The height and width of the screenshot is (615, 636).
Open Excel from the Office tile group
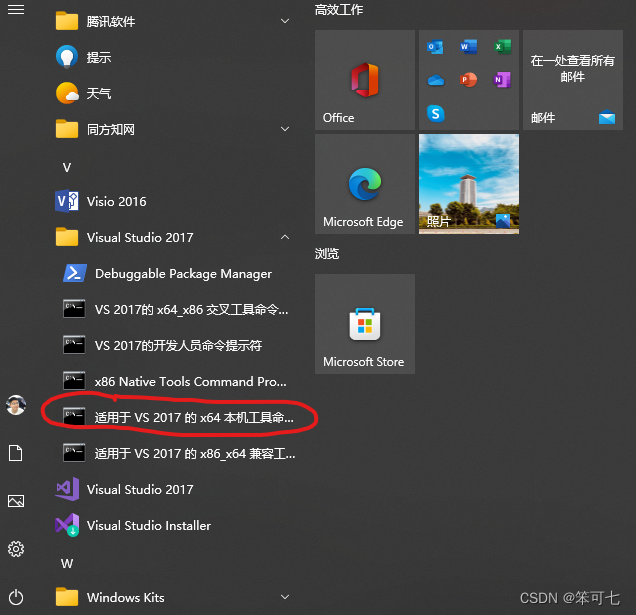502,47
